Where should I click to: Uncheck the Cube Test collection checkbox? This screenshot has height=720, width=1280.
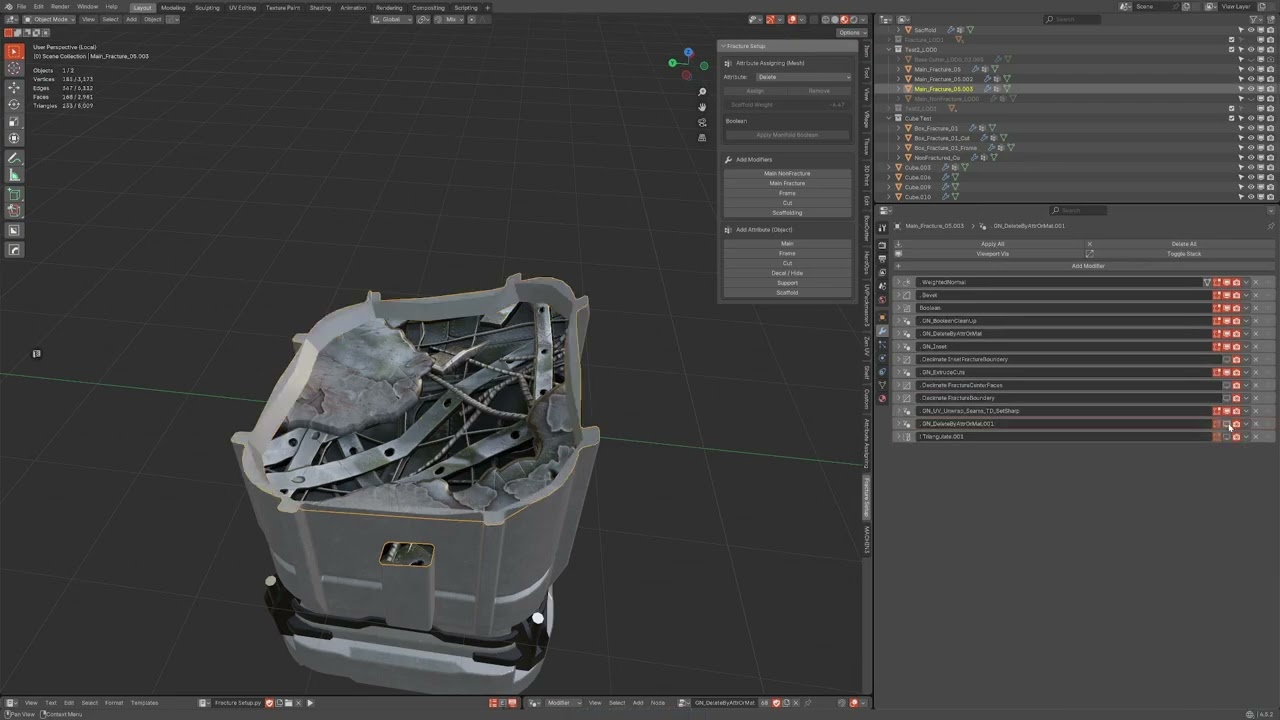point(1231,118)
